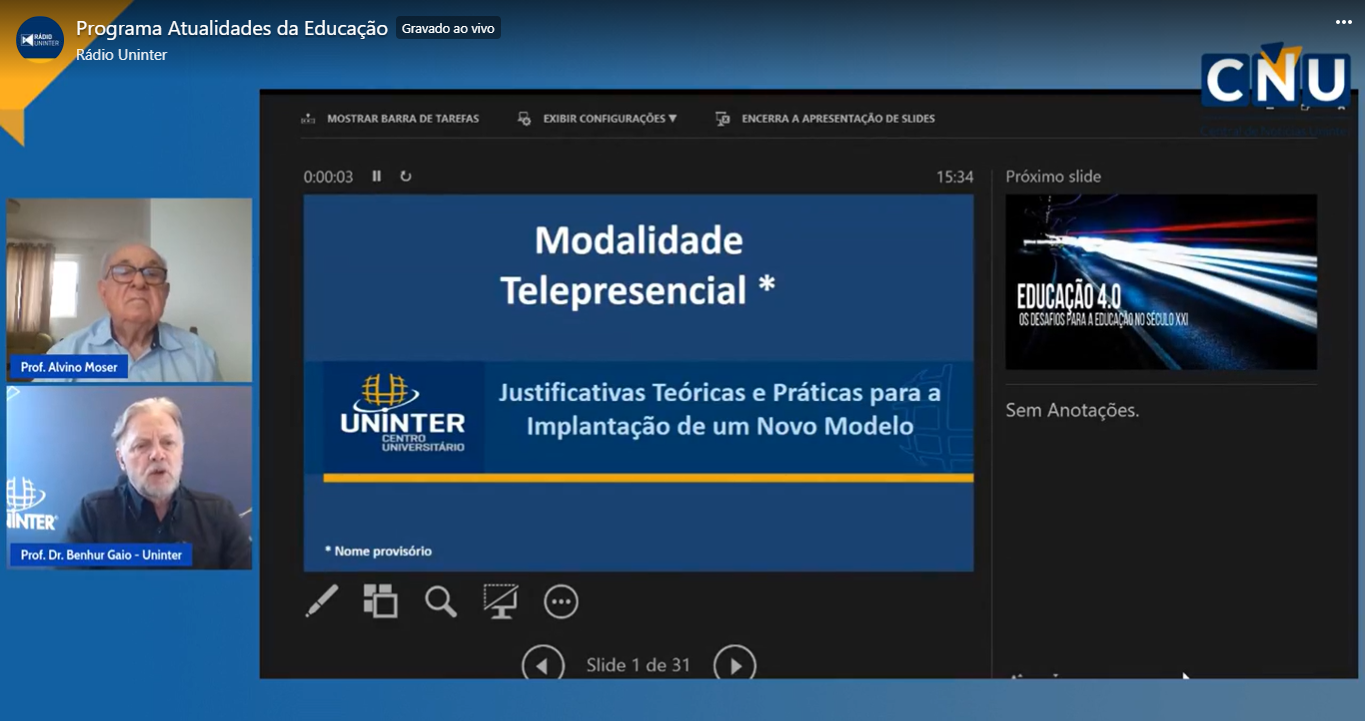Select the pen and laser pointer tool
Viewport: 1365px width, 721px height.
[321, 601]
